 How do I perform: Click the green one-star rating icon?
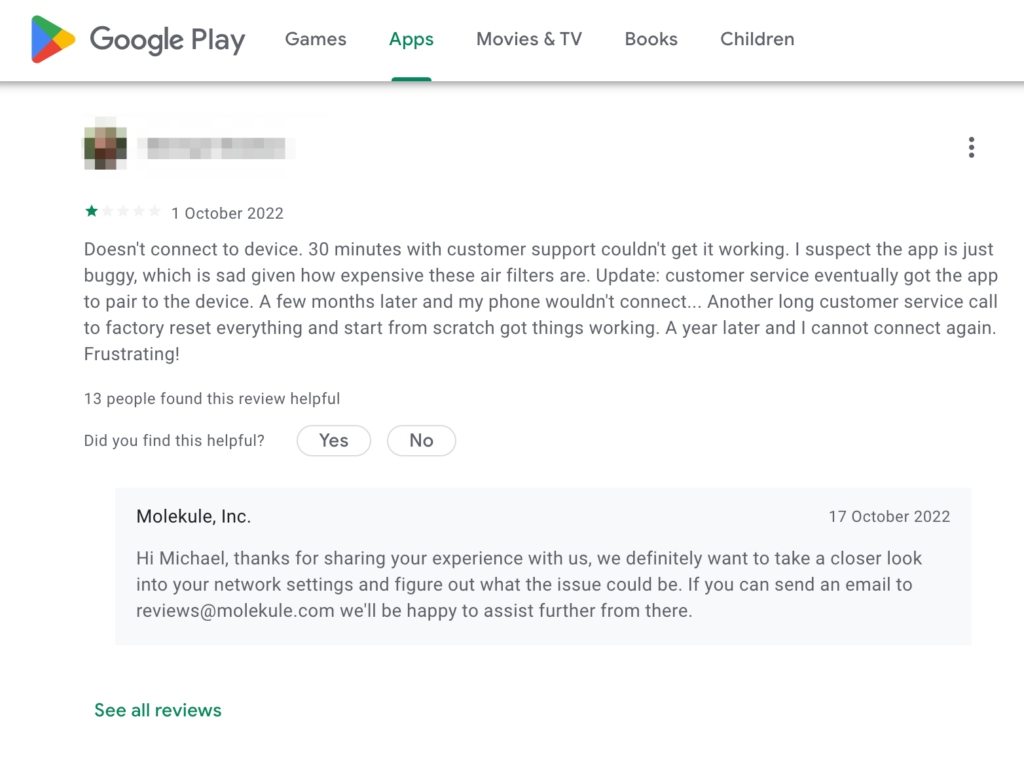pos(91,211)
